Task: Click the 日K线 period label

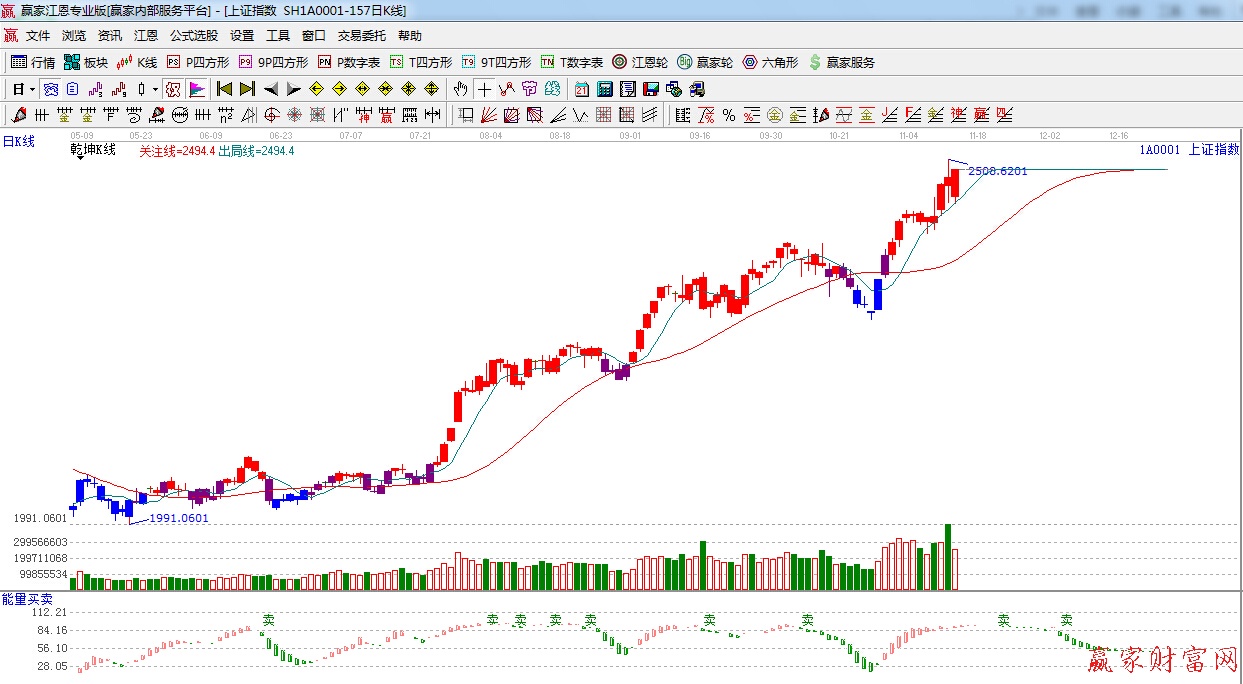Action: coord(18,142)
